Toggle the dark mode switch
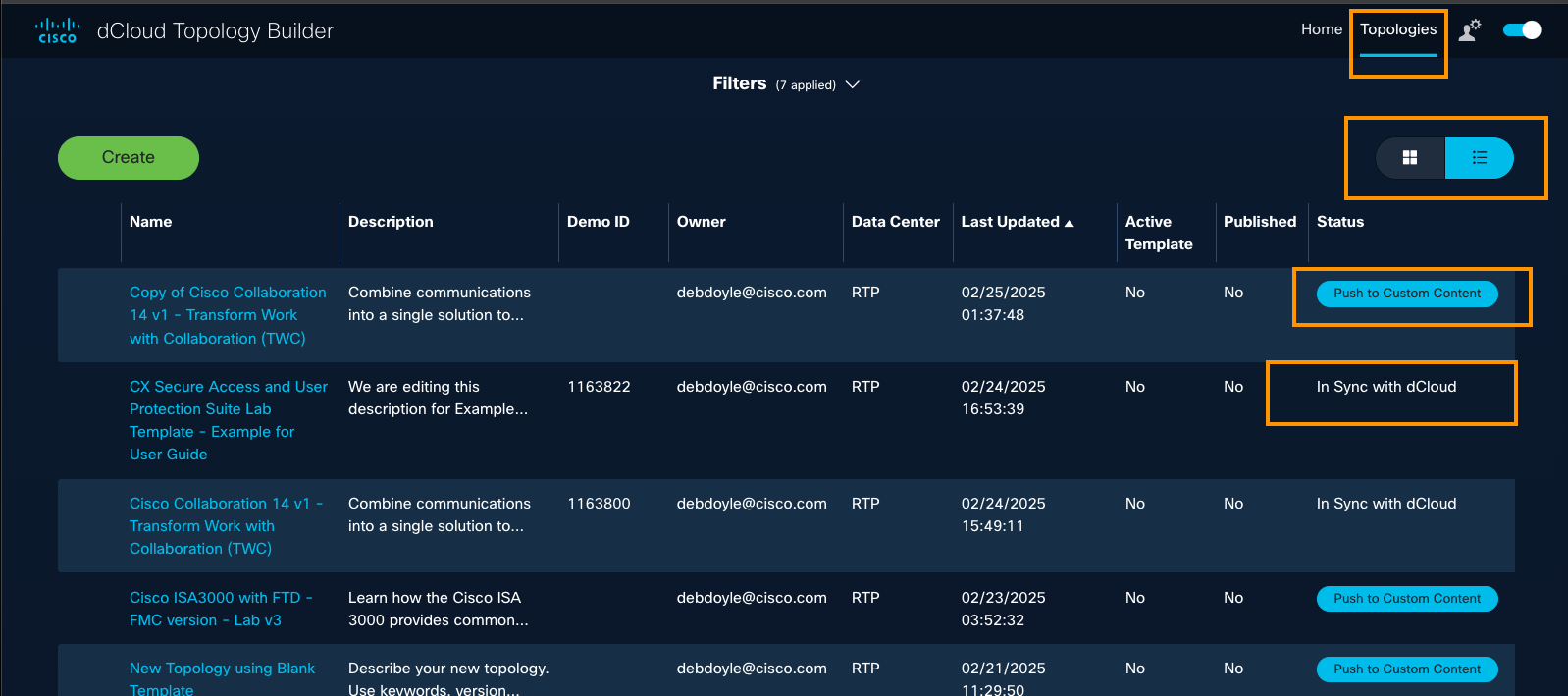Screen dimensions: 1568x696 click(x=1522, y=30)
